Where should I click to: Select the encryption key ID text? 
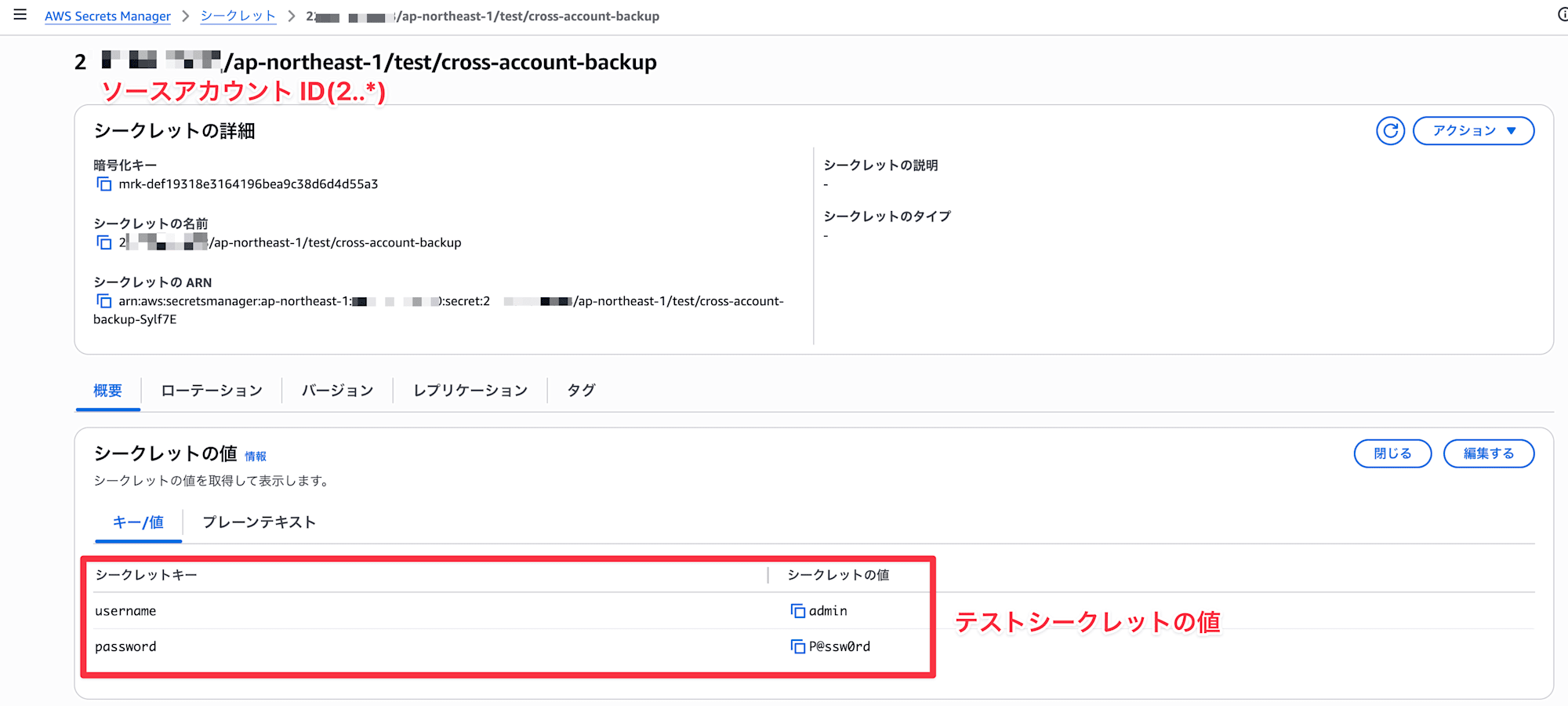click(249, 184)
